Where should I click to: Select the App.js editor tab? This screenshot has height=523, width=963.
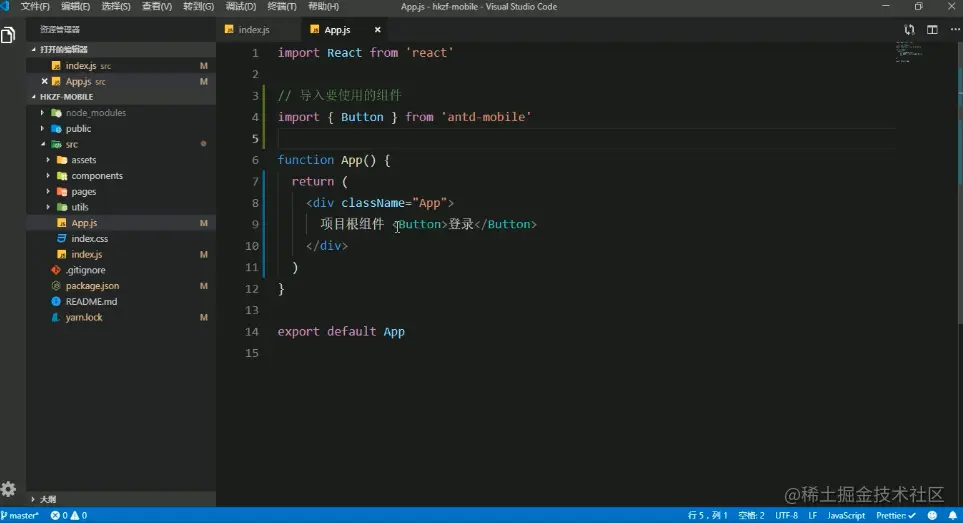pos(337,29)
